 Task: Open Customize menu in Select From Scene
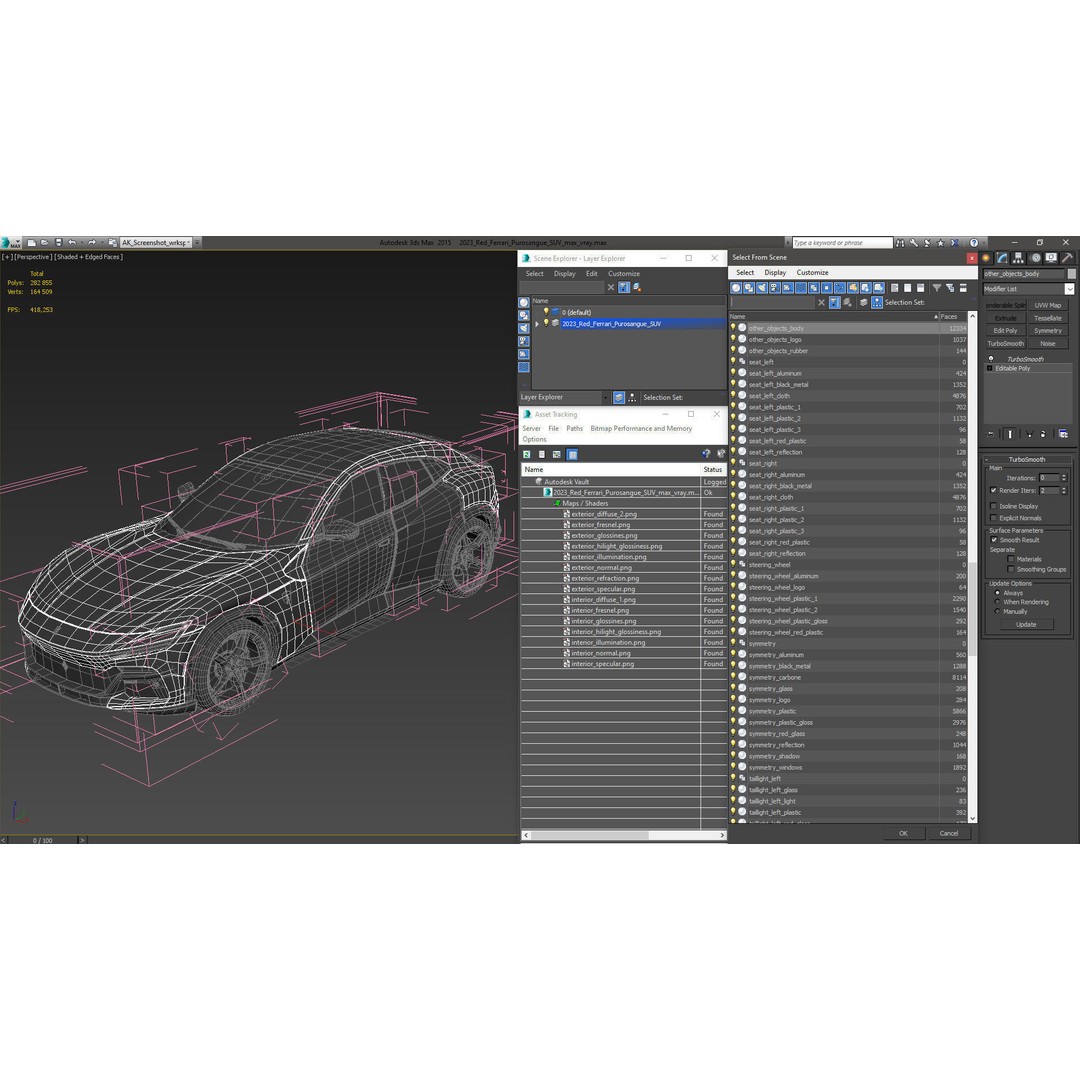(813, 273)
